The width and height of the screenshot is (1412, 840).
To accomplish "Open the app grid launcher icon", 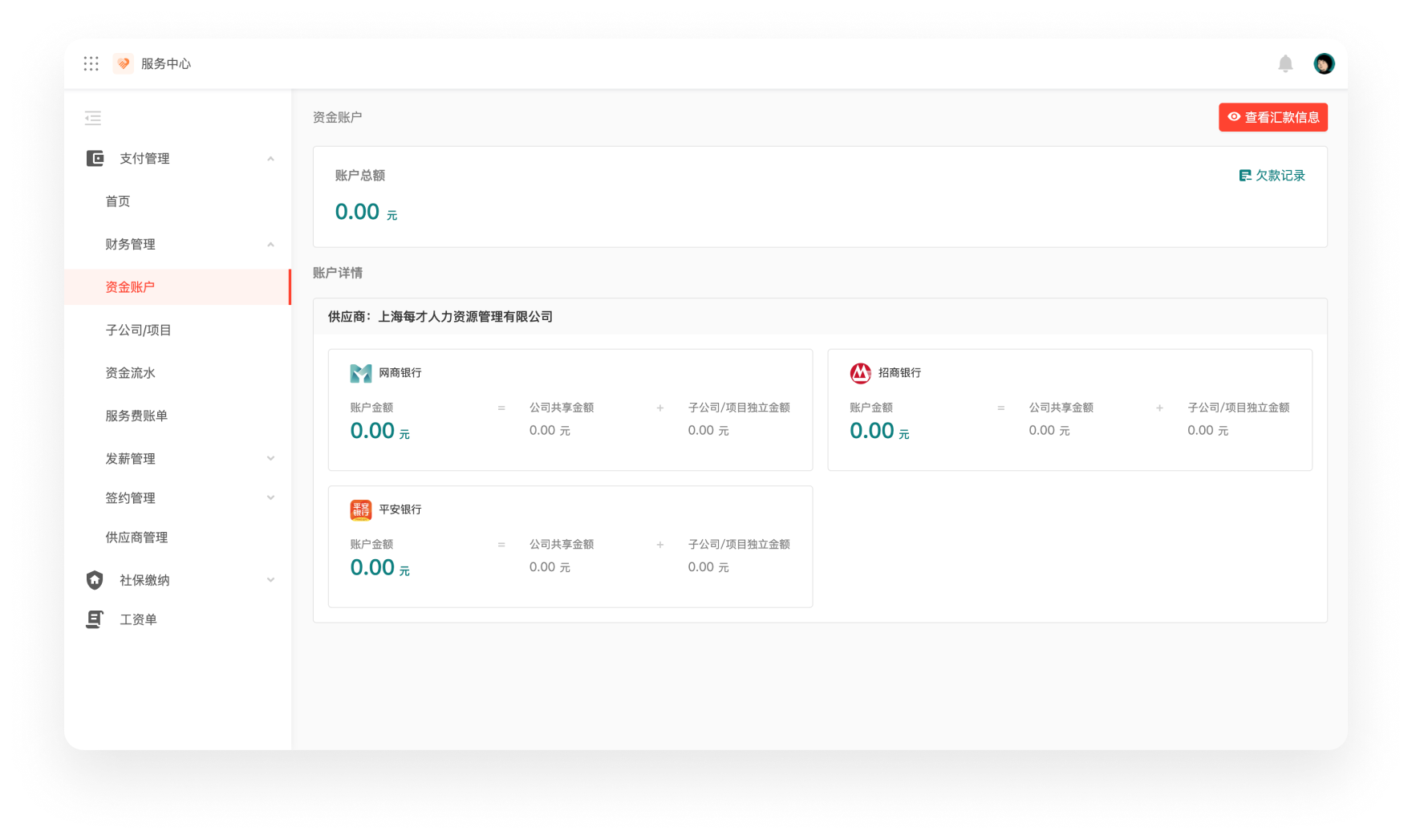I will [x=91, y=63].
